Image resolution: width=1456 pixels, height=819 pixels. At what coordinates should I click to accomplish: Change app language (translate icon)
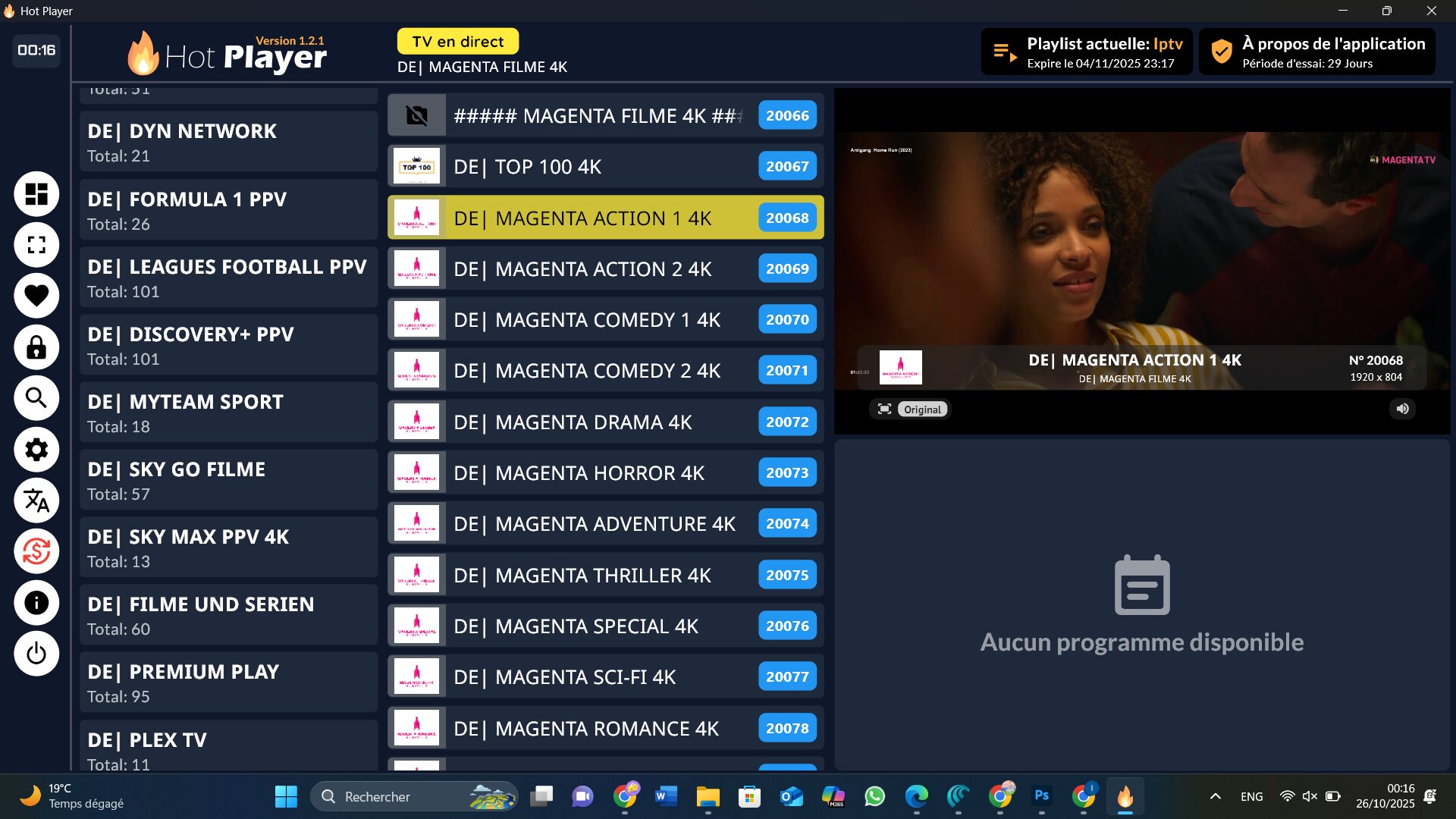pyautogui.click(x=36, y=500)
